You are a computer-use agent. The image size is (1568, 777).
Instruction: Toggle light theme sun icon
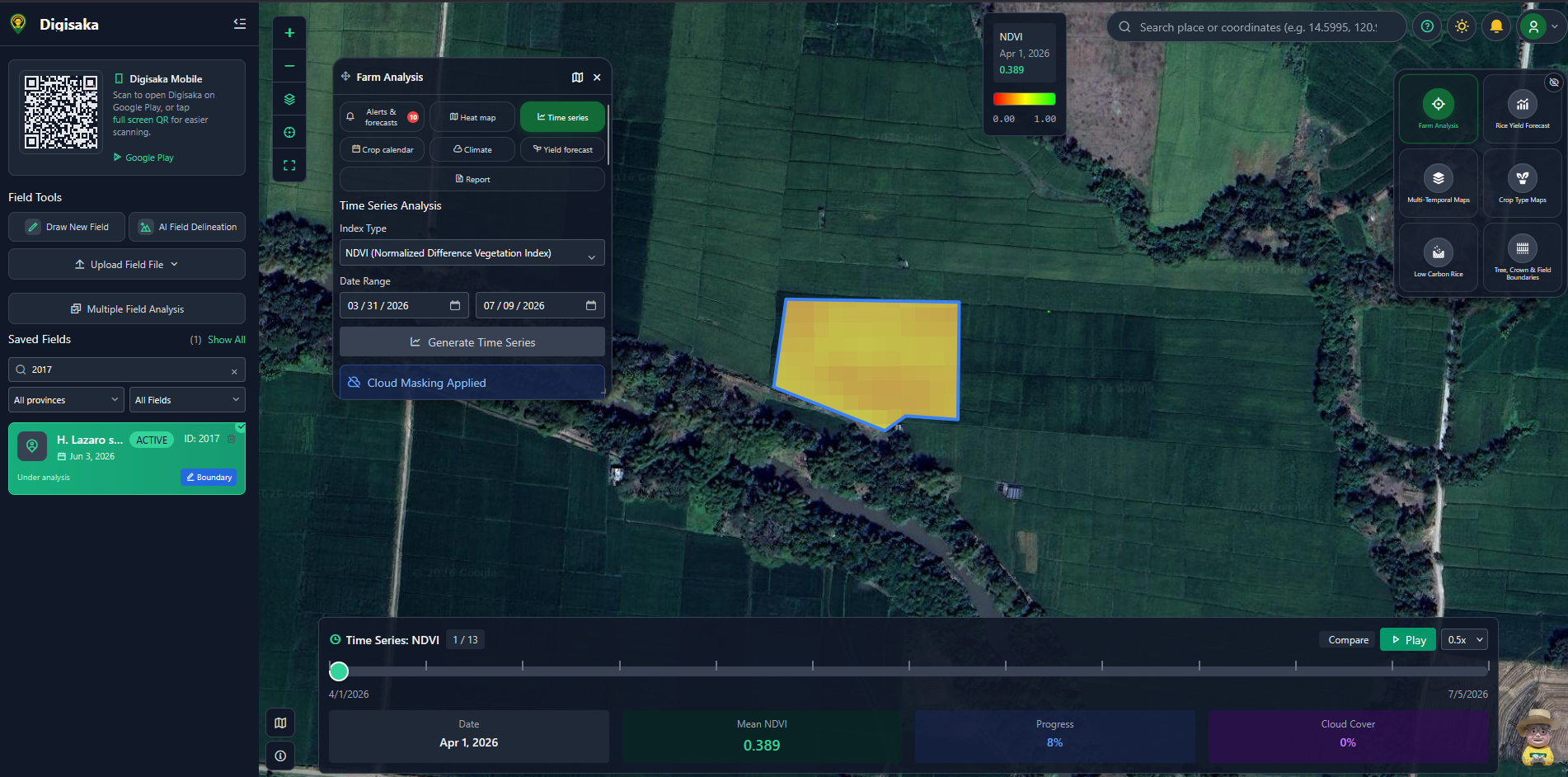tap(1462, 26)
